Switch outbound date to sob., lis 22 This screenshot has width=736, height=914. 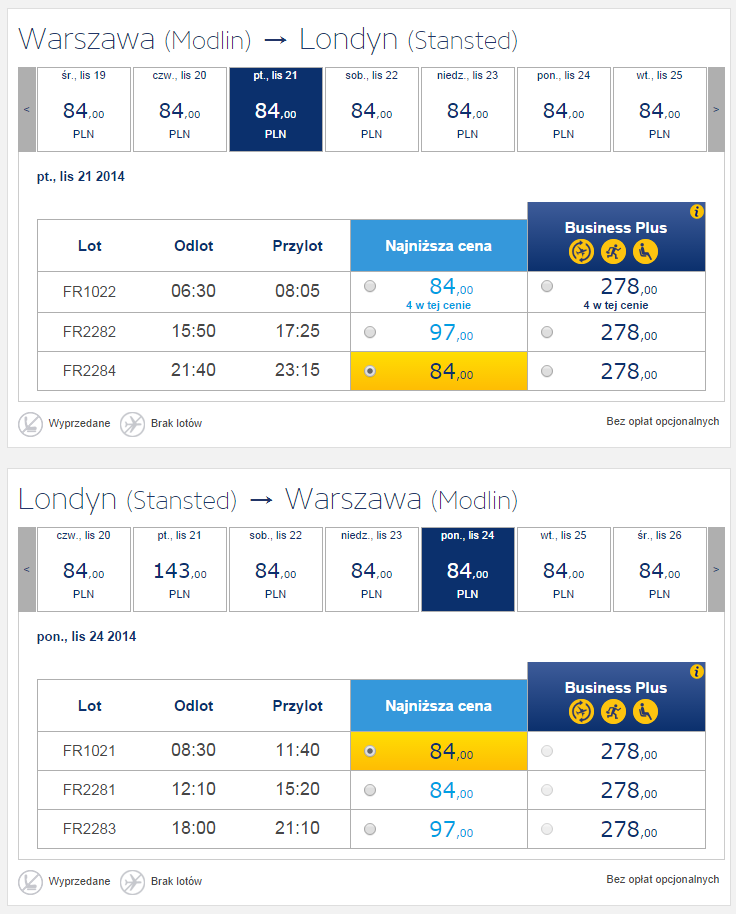point(372,110)
